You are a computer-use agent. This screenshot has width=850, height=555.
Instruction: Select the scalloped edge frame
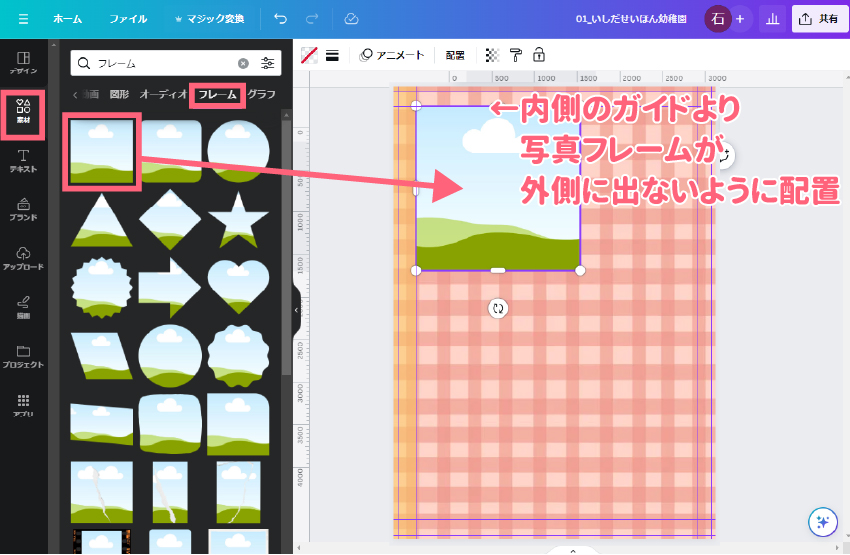(239, 356)
